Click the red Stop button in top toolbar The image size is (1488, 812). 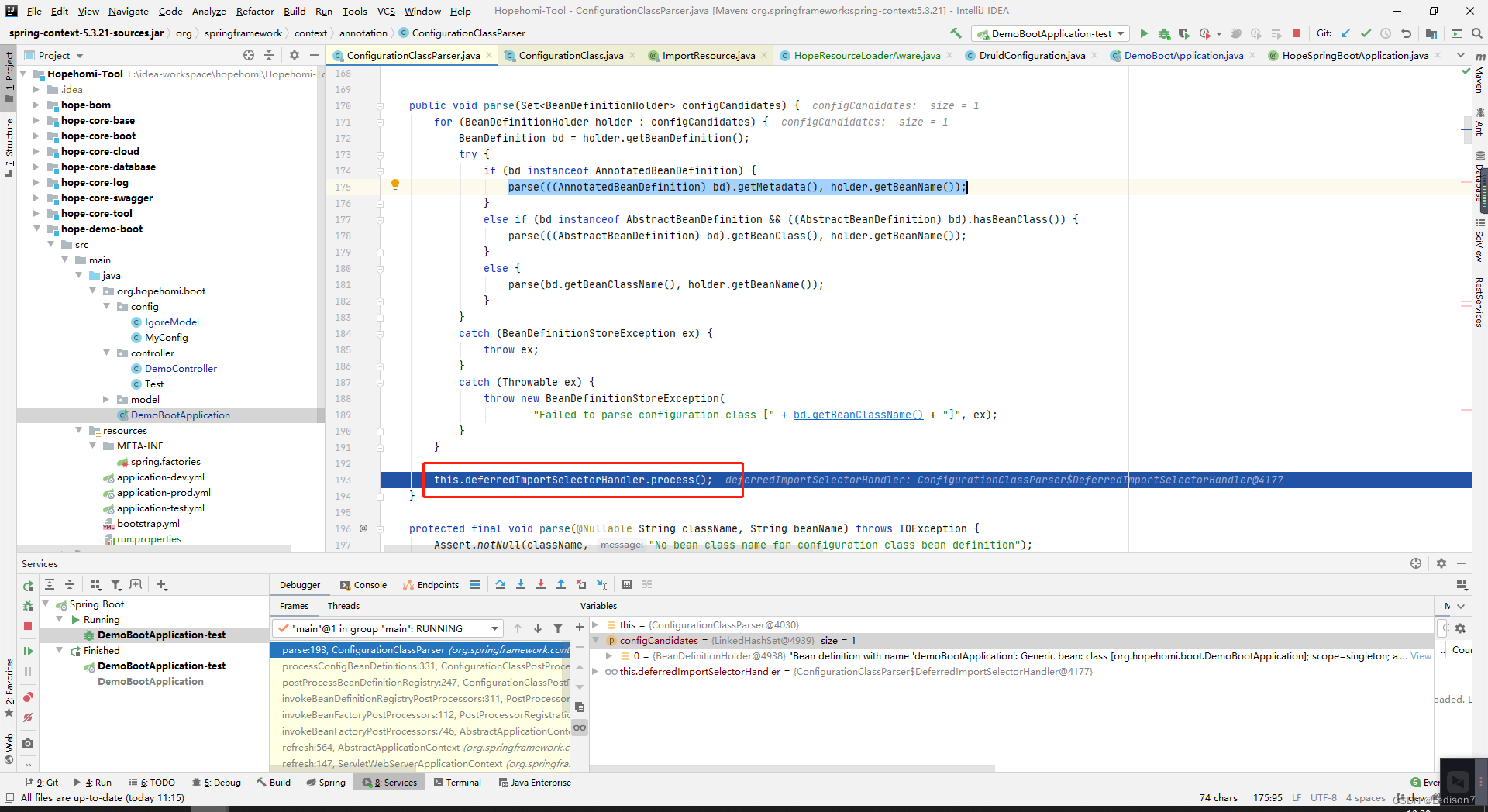click(x=1297, y=33)
